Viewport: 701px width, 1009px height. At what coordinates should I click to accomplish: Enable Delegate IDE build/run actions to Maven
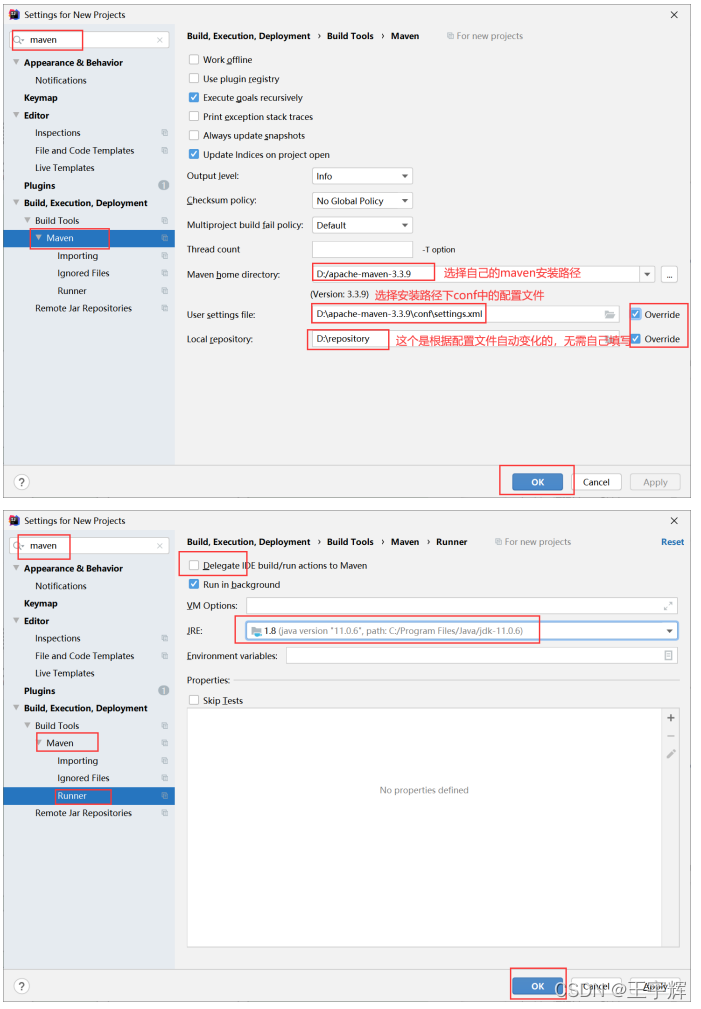(194, 565)
